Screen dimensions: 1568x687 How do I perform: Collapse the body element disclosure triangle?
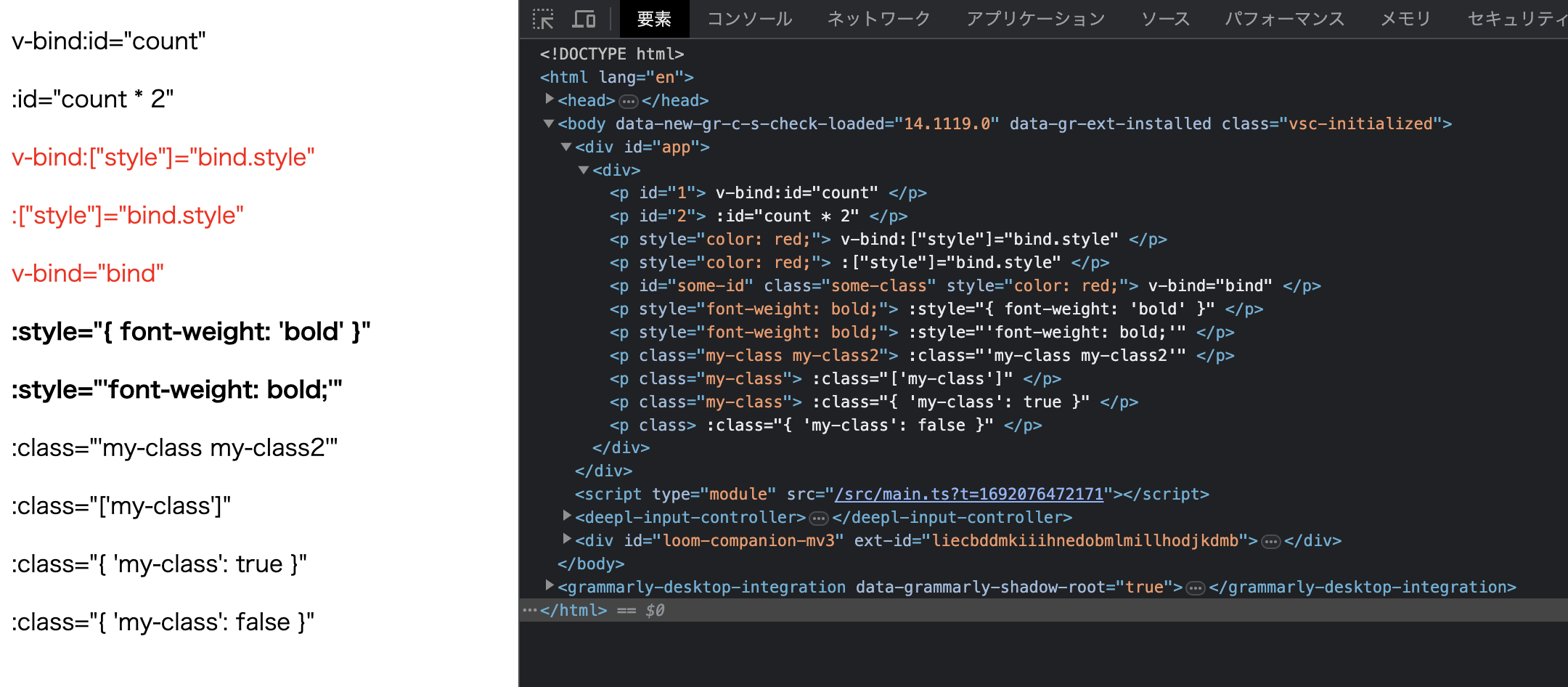[548, 123]
